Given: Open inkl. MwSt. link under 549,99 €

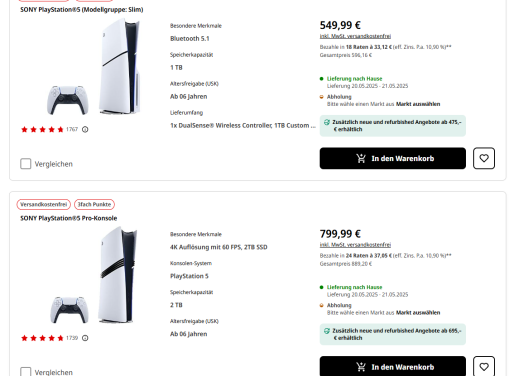Looking at the screenshot, I should (x=355, y=36).
